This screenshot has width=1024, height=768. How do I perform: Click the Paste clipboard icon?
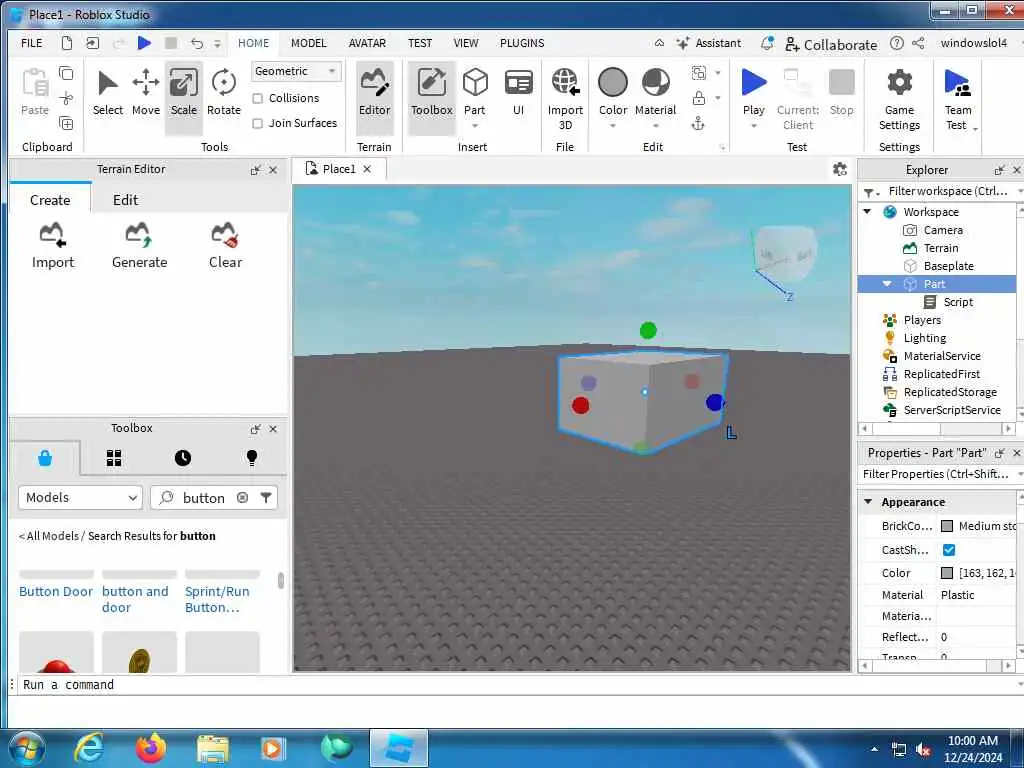[35, 93]
